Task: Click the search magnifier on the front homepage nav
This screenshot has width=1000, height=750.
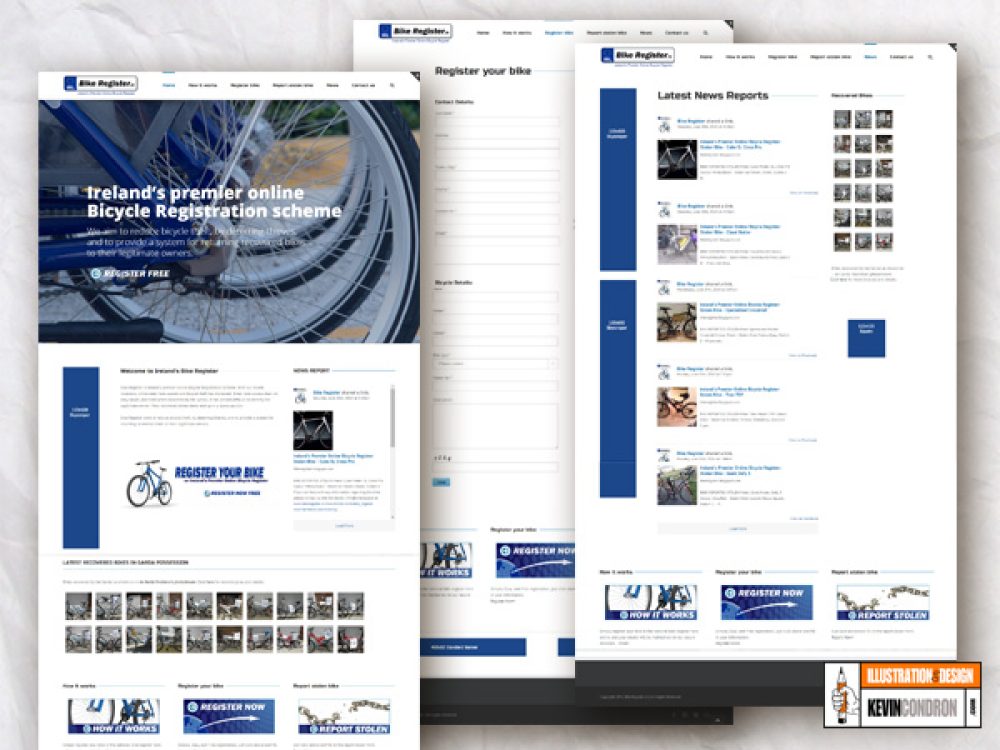Action: (392, 85)
